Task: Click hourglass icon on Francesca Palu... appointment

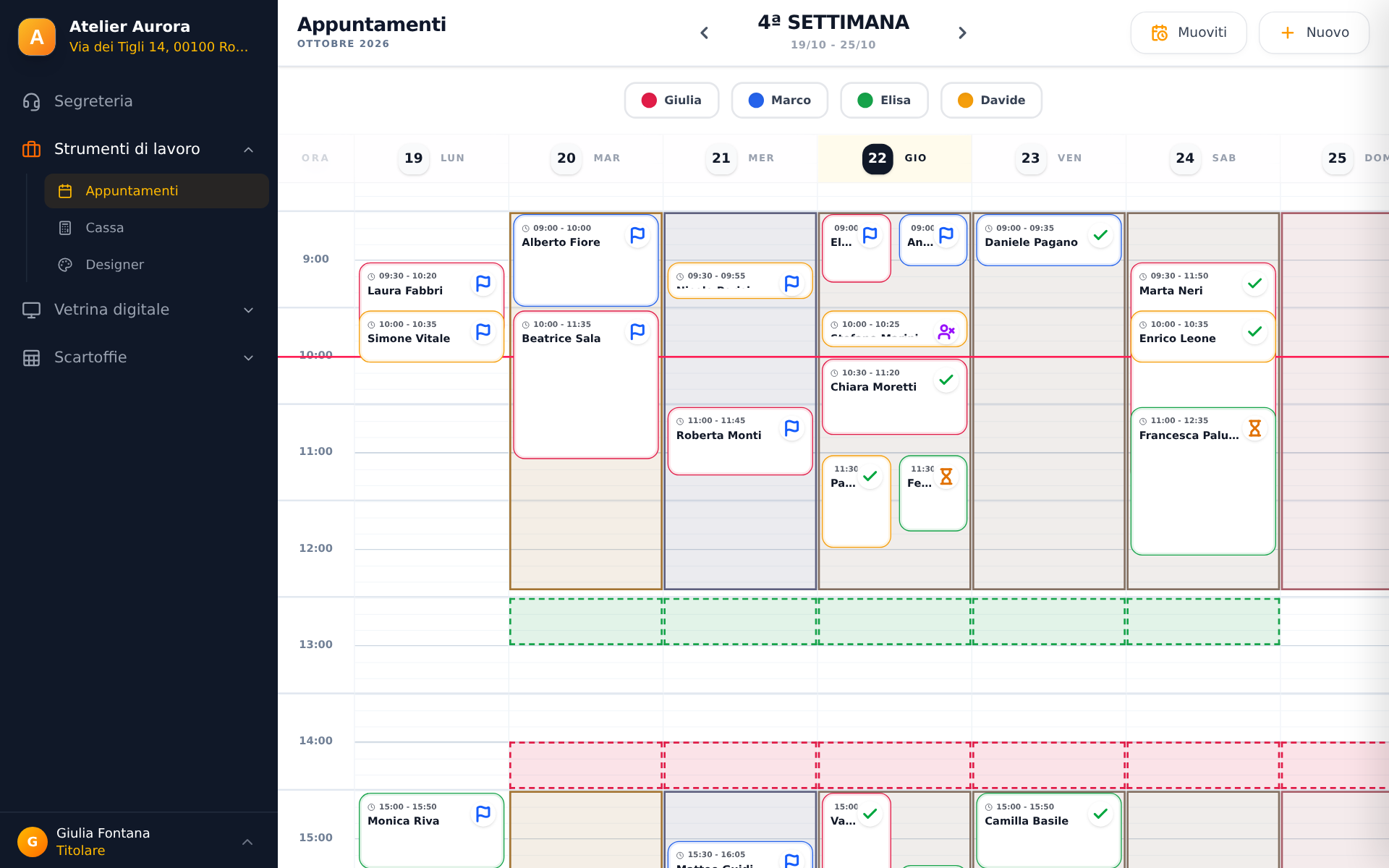Action: tap(1255, 428)
